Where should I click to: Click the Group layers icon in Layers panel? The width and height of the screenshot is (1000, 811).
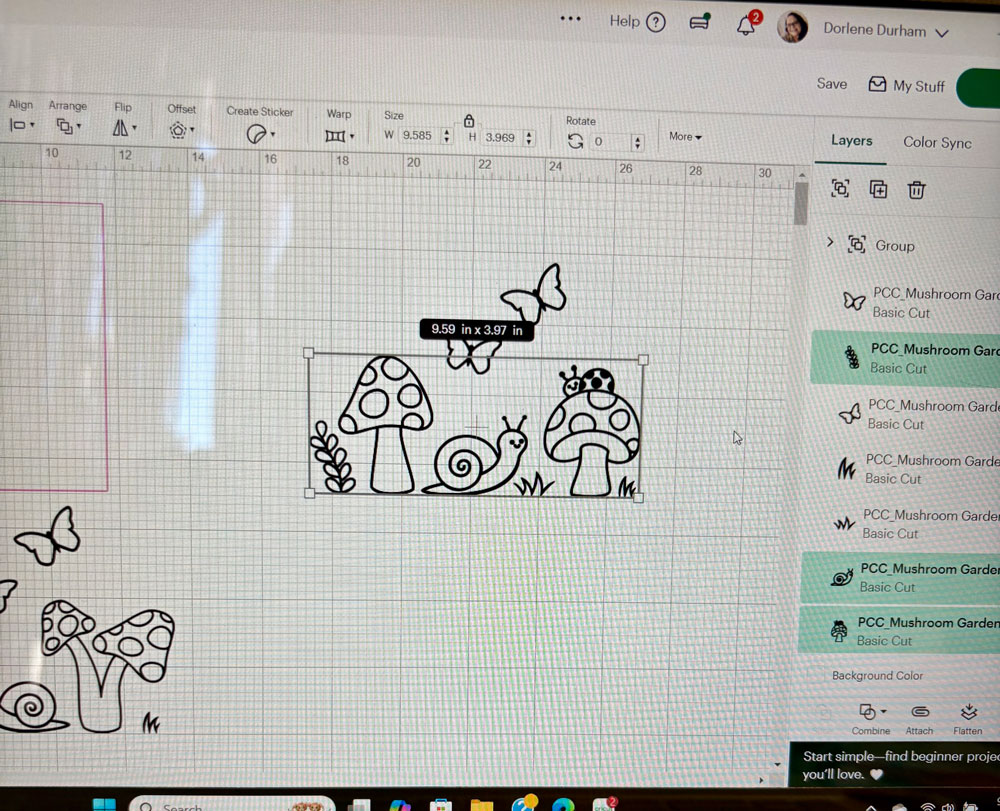(840, 189)
